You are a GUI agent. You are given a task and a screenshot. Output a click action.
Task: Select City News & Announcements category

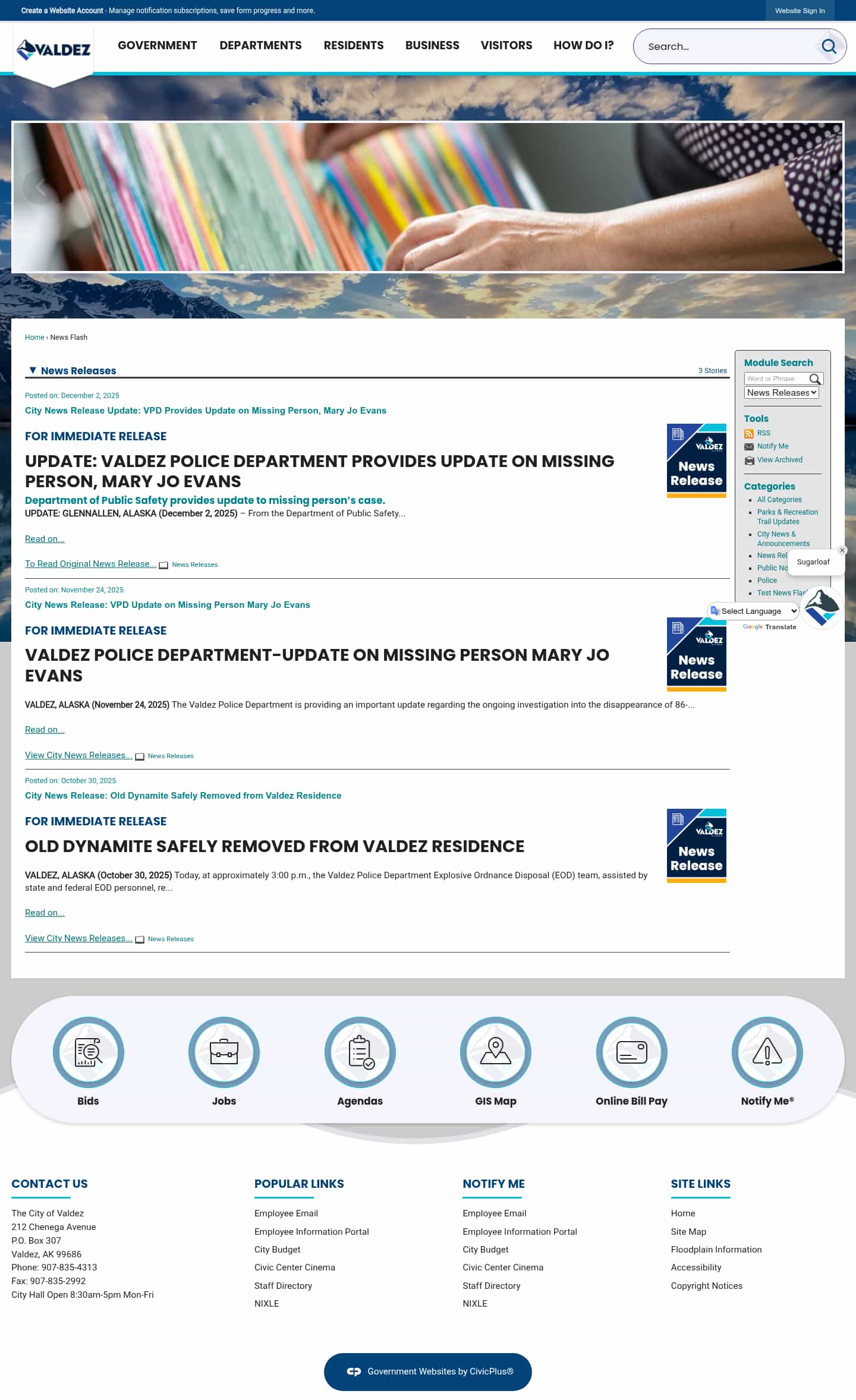[783, 539]
